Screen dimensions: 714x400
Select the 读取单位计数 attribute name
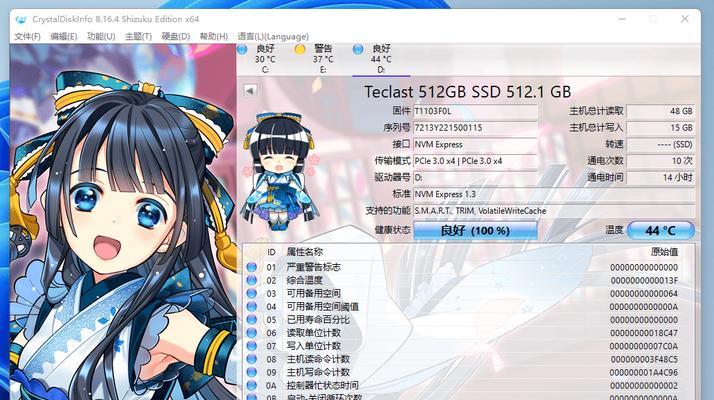pos(313,333)
